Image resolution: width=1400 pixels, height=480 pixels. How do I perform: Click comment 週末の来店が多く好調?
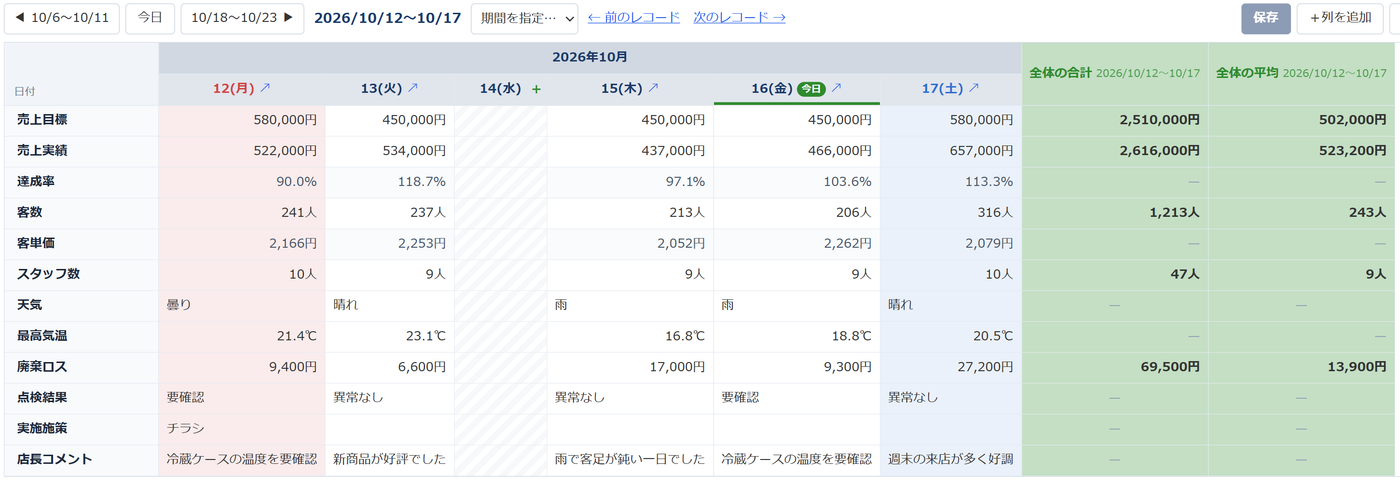tap(951, 460)
